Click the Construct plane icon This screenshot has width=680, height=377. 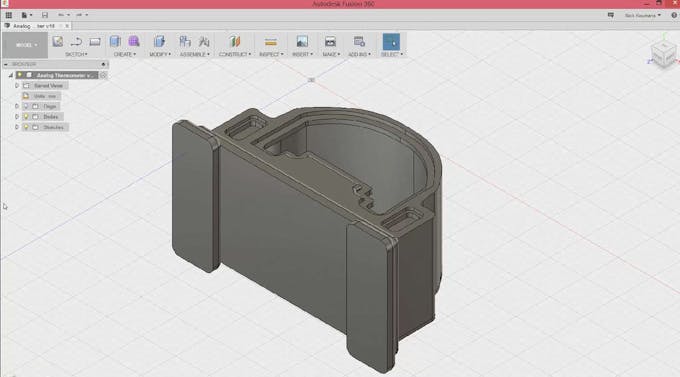pyautogui.click(x=235, y=42)
